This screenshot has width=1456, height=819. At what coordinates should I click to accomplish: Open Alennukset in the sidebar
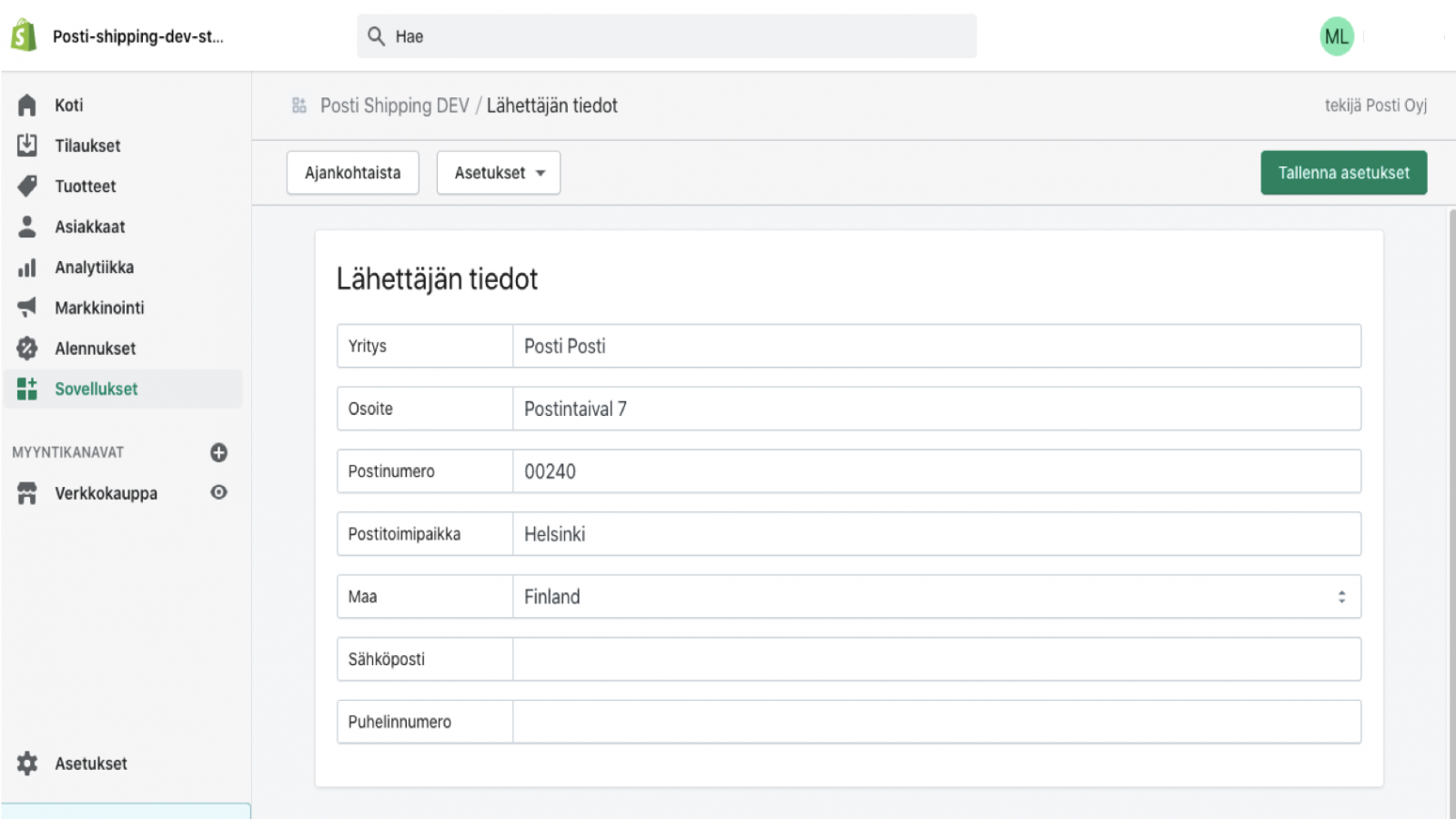click(x=96, y=349)
